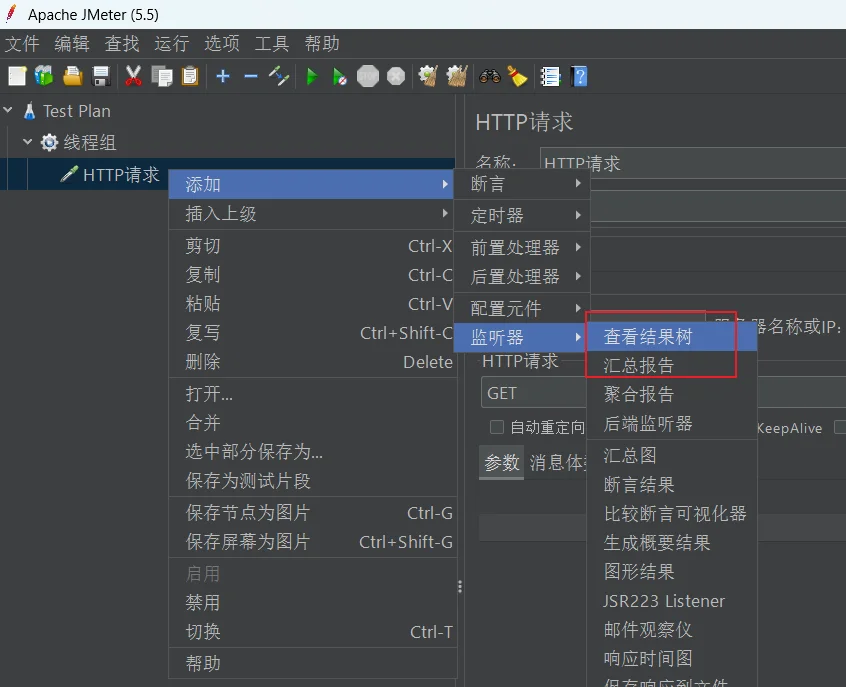Click the Cut scissors icon
Viewport: 846px width, 687px height.
coord(133,76)
